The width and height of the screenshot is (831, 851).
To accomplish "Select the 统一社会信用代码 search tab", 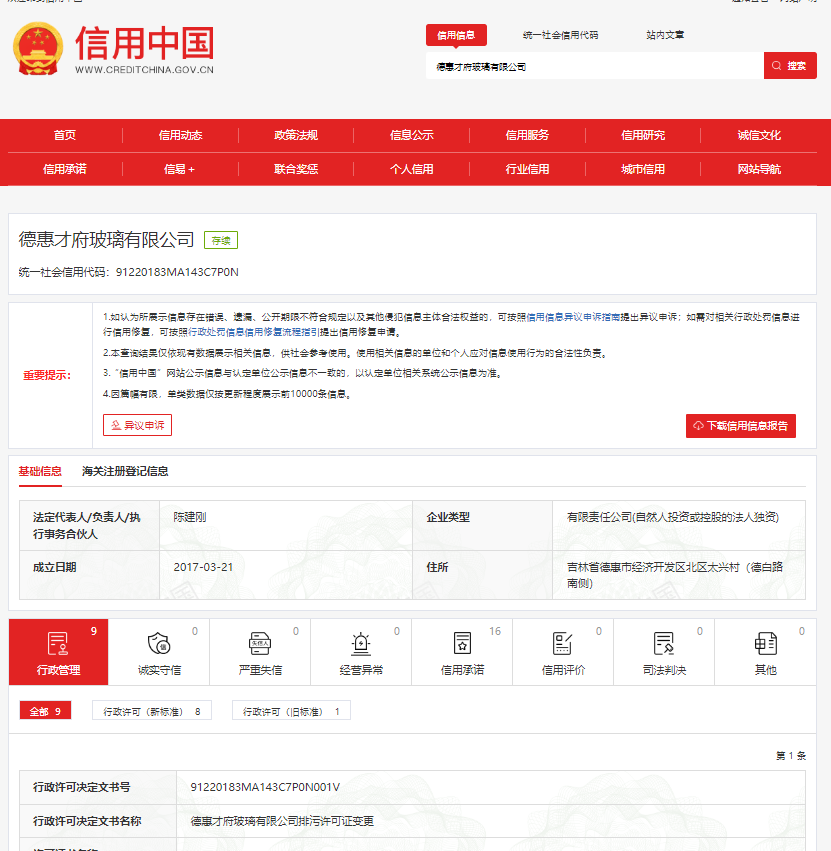I will [x=560, y=35].
